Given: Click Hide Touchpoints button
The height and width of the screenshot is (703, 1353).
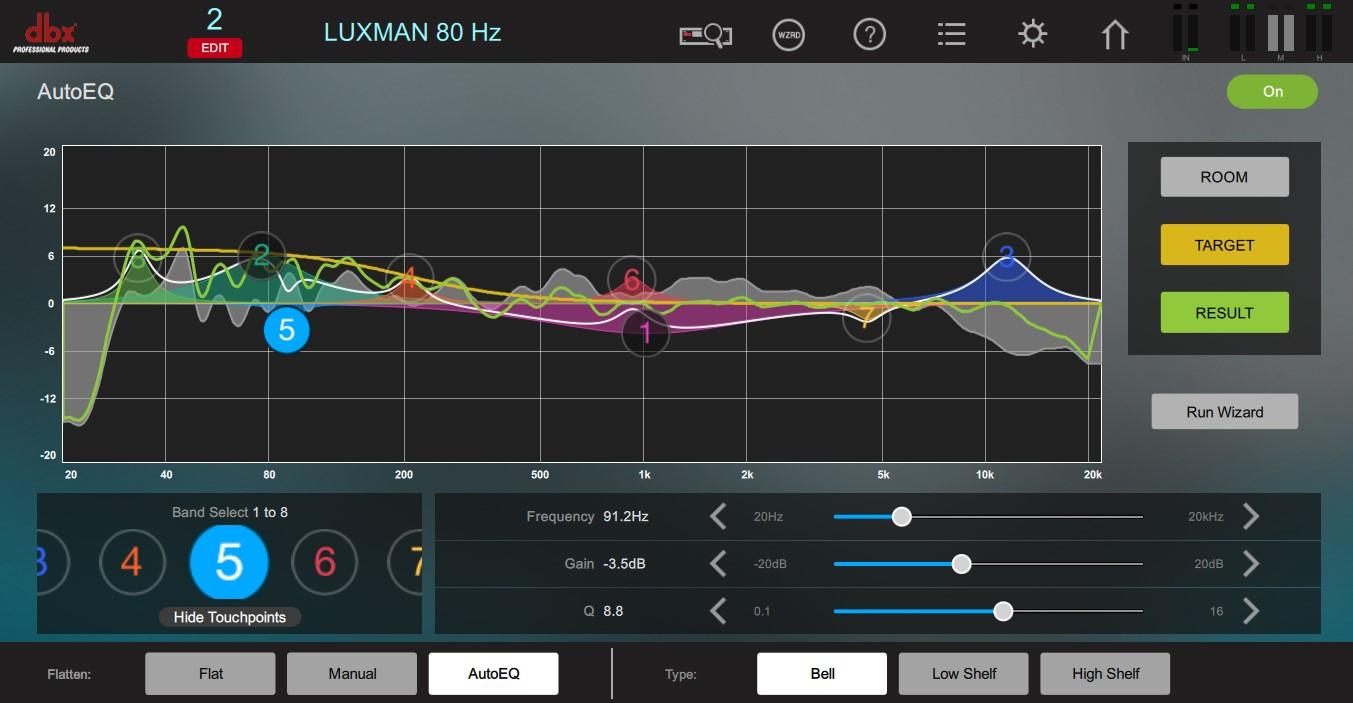Looking at the screenshot, I should pyautogui.click(x=230, y=617).
